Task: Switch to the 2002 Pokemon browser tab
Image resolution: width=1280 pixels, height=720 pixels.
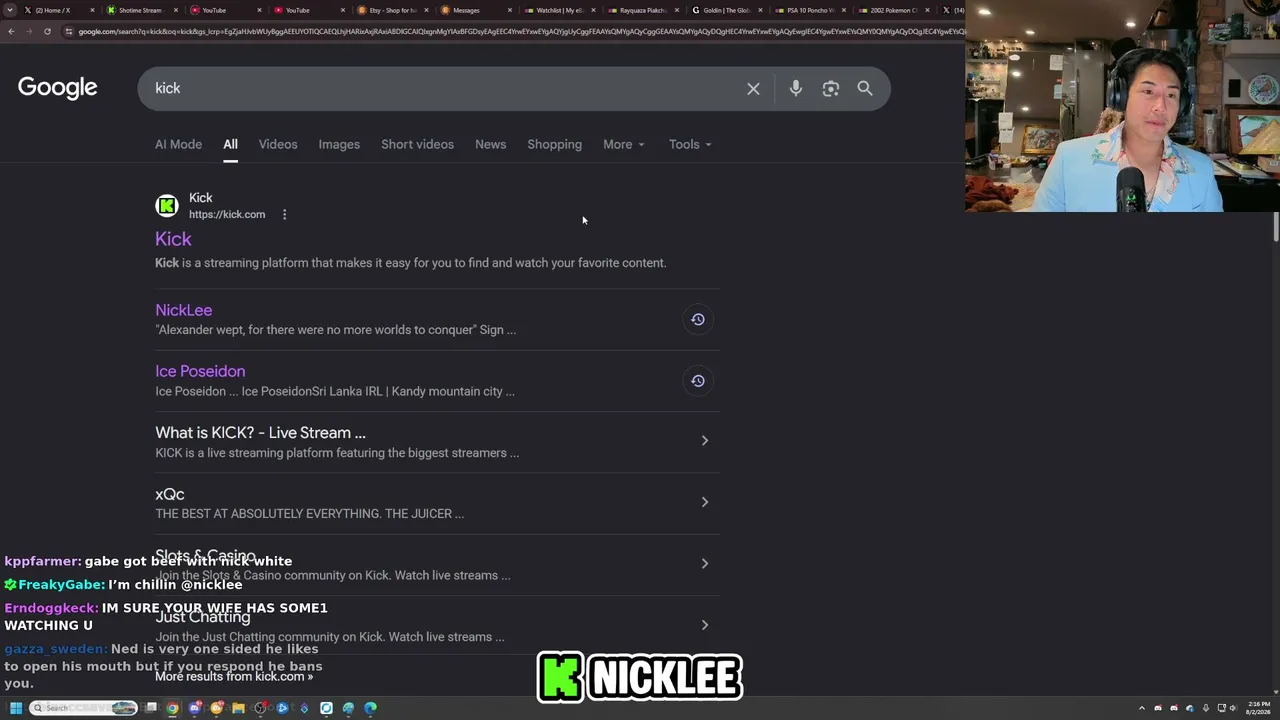Action: [x=893, y=10]
